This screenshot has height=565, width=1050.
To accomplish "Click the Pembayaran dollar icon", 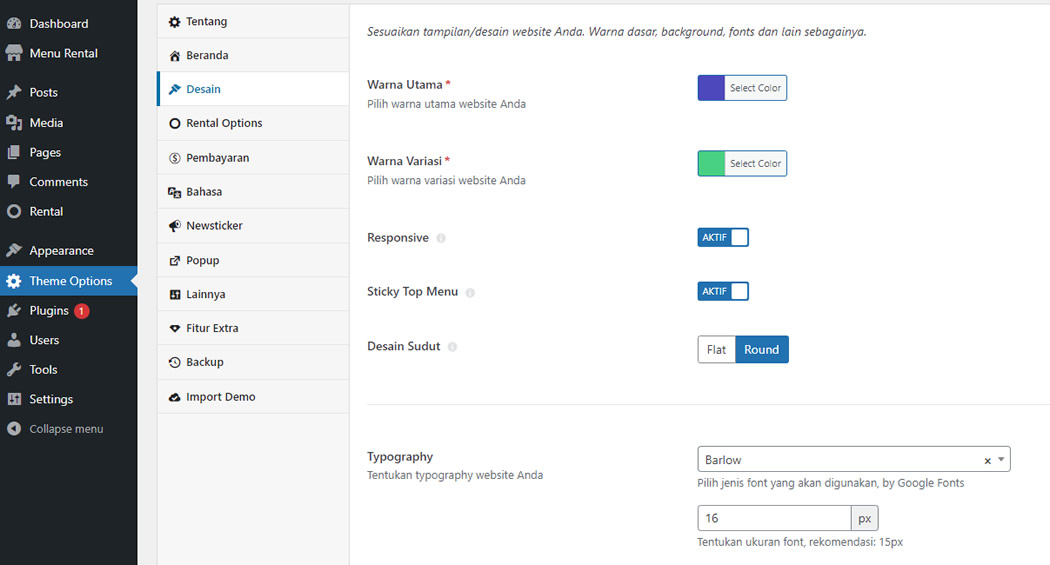I will click(175, 158).
